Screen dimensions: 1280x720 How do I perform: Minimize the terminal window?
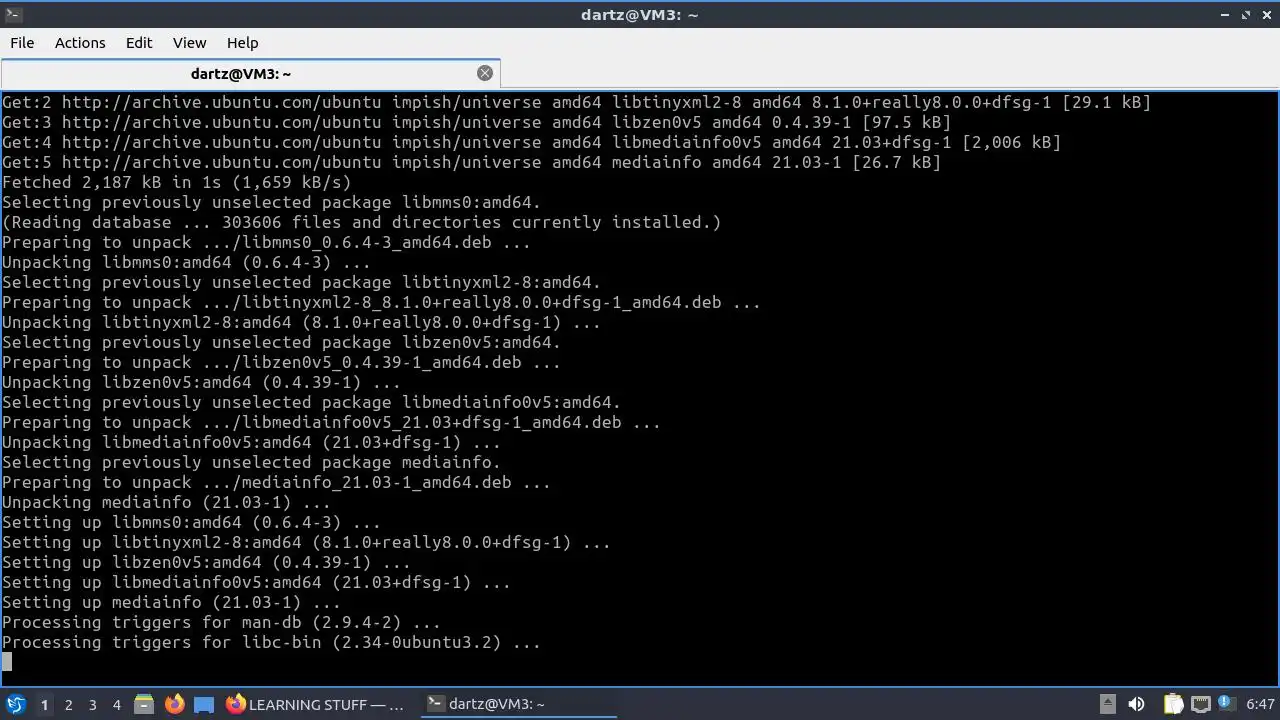click(x=1226, y=15)
